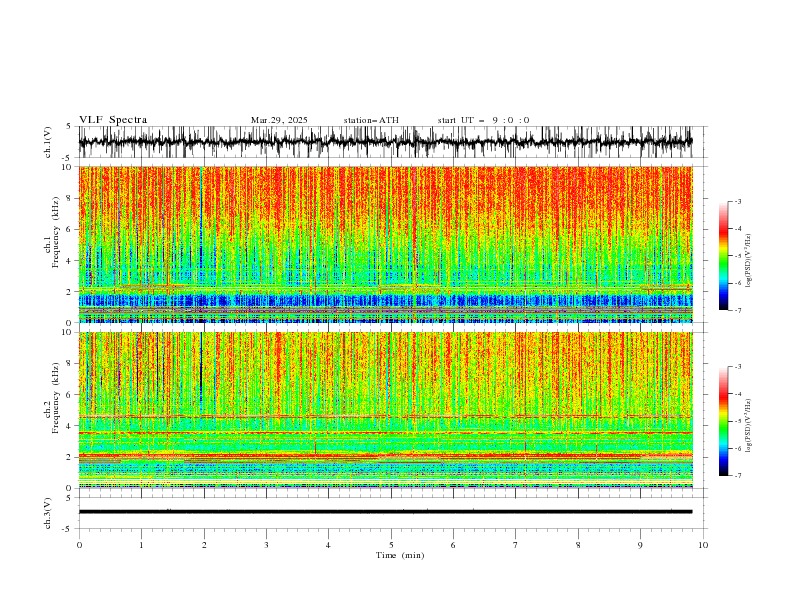Click the ch.1 spectrogram color bar

coord(723,256)
